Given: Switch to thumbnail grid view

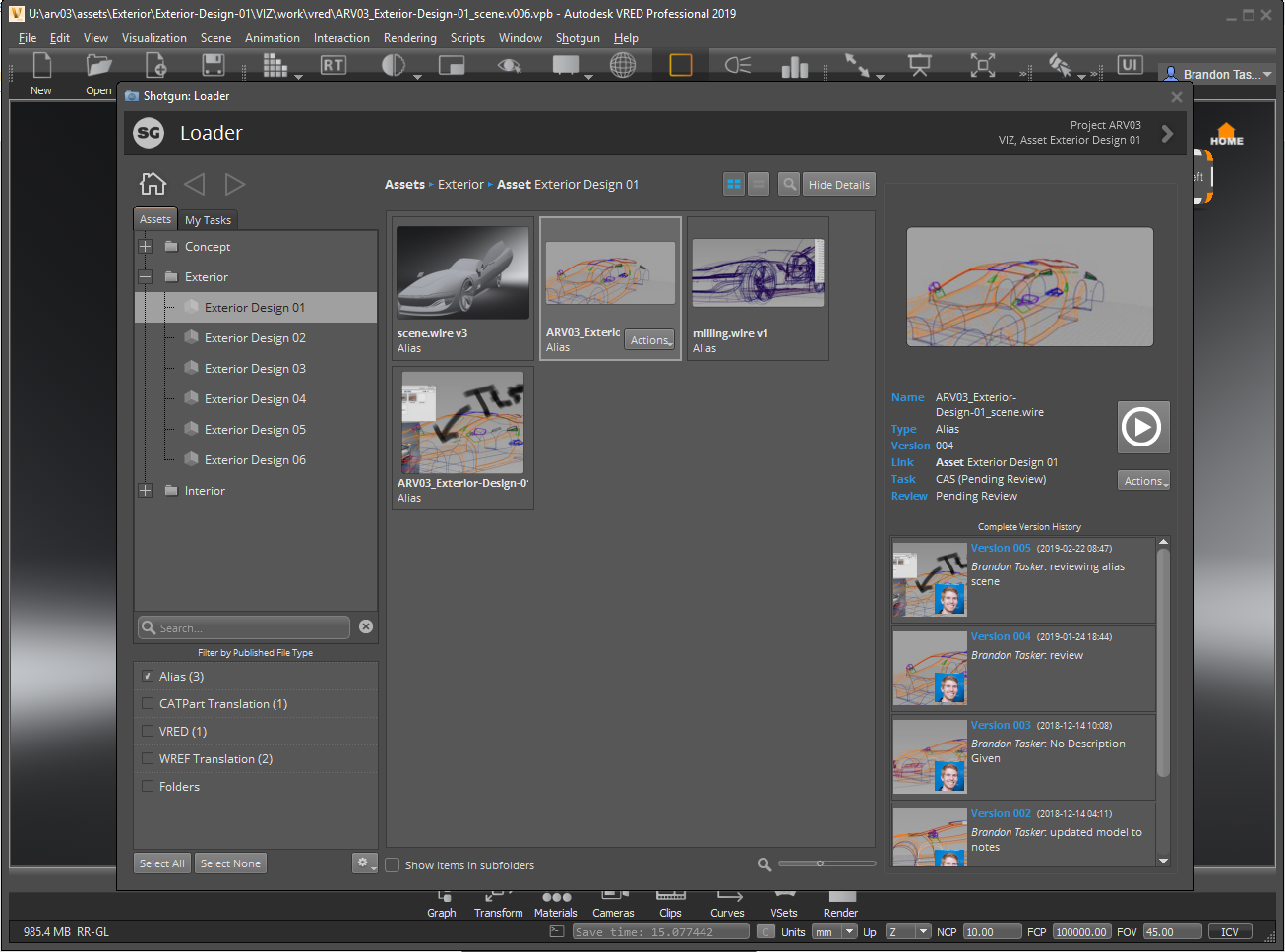Looking at the screenshot, I should pos(734,184).
